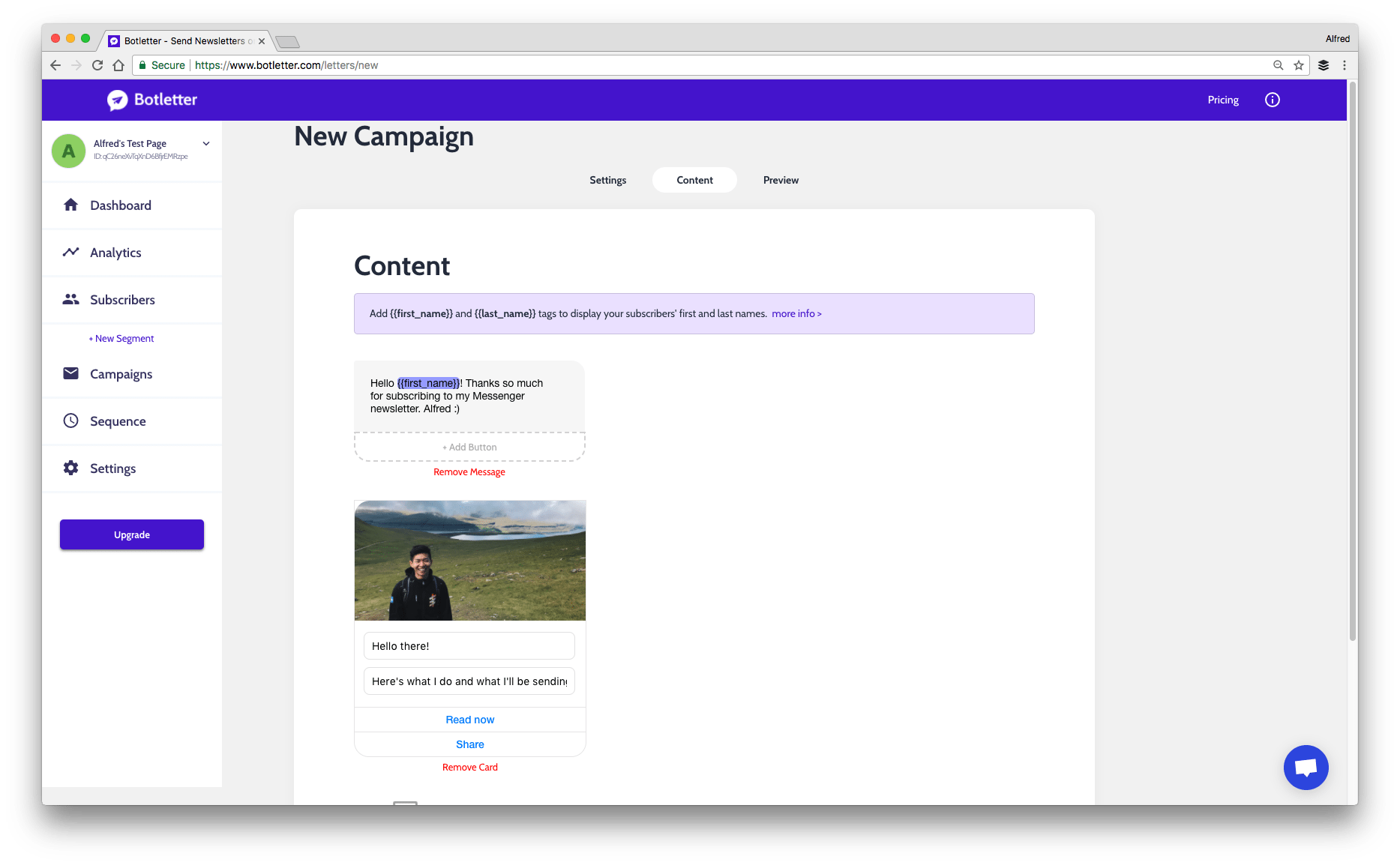Open the Chrome browser menu
Screen dimensions: 1400x865
pyautogui.click(x=1345, y=65)
